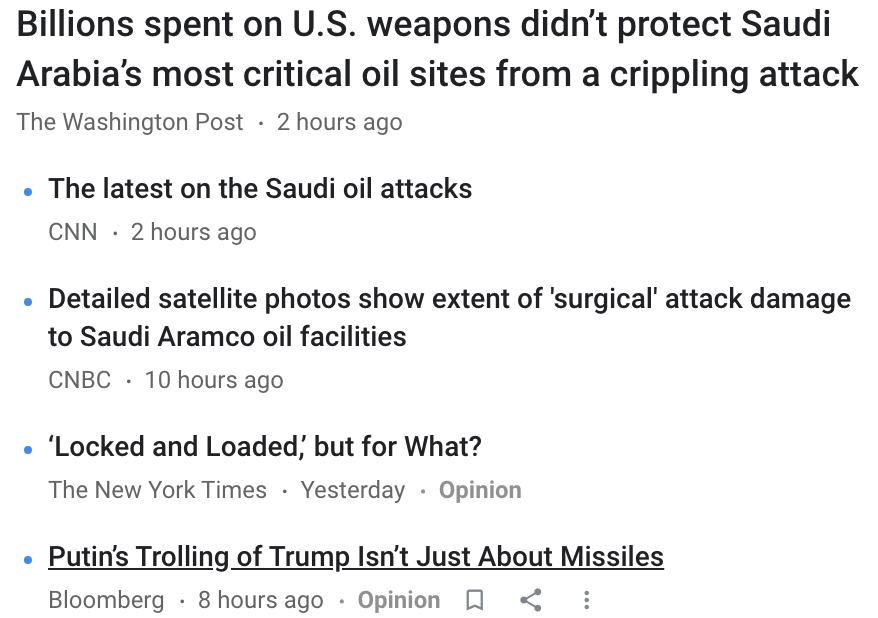This screenshot has width=878, height=618.
Task: Click the CNBC source label
Action: (80, 380)
